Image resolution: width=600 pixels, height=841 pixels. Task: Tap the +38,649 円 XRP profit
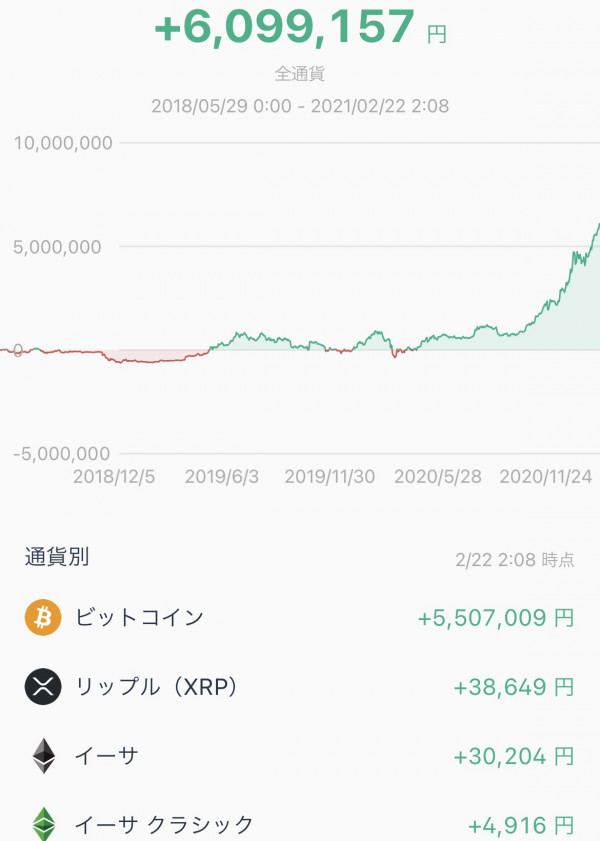coord(514,687)
